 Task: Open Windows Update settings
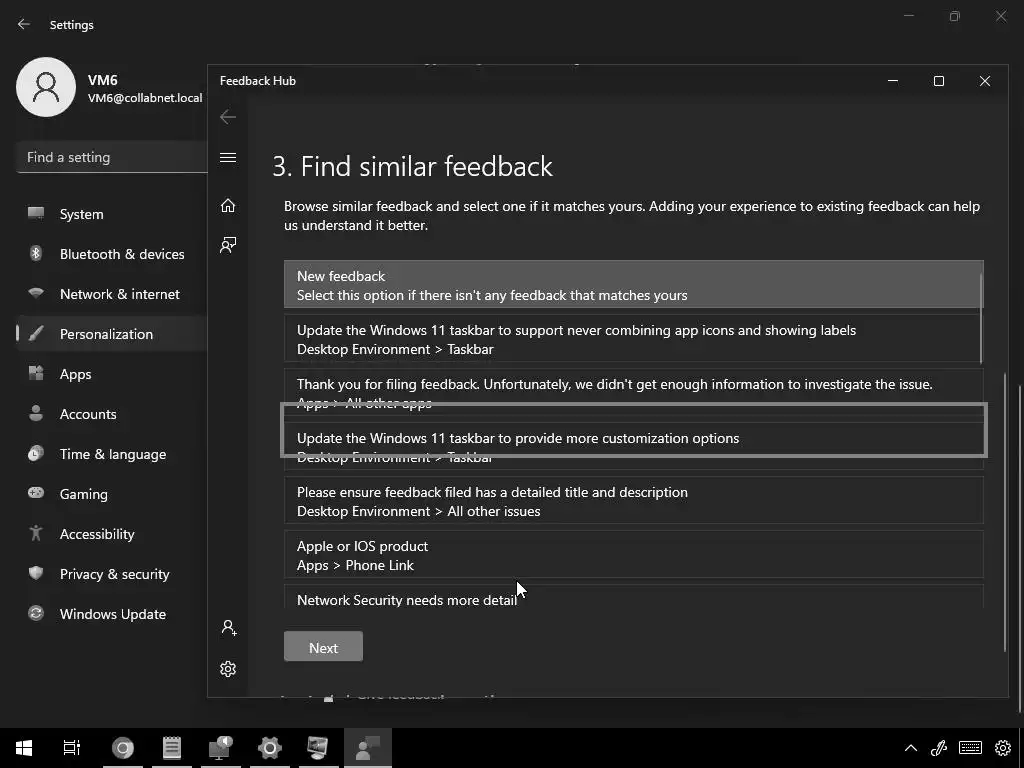pyautogui.click(x=112, y=614)
